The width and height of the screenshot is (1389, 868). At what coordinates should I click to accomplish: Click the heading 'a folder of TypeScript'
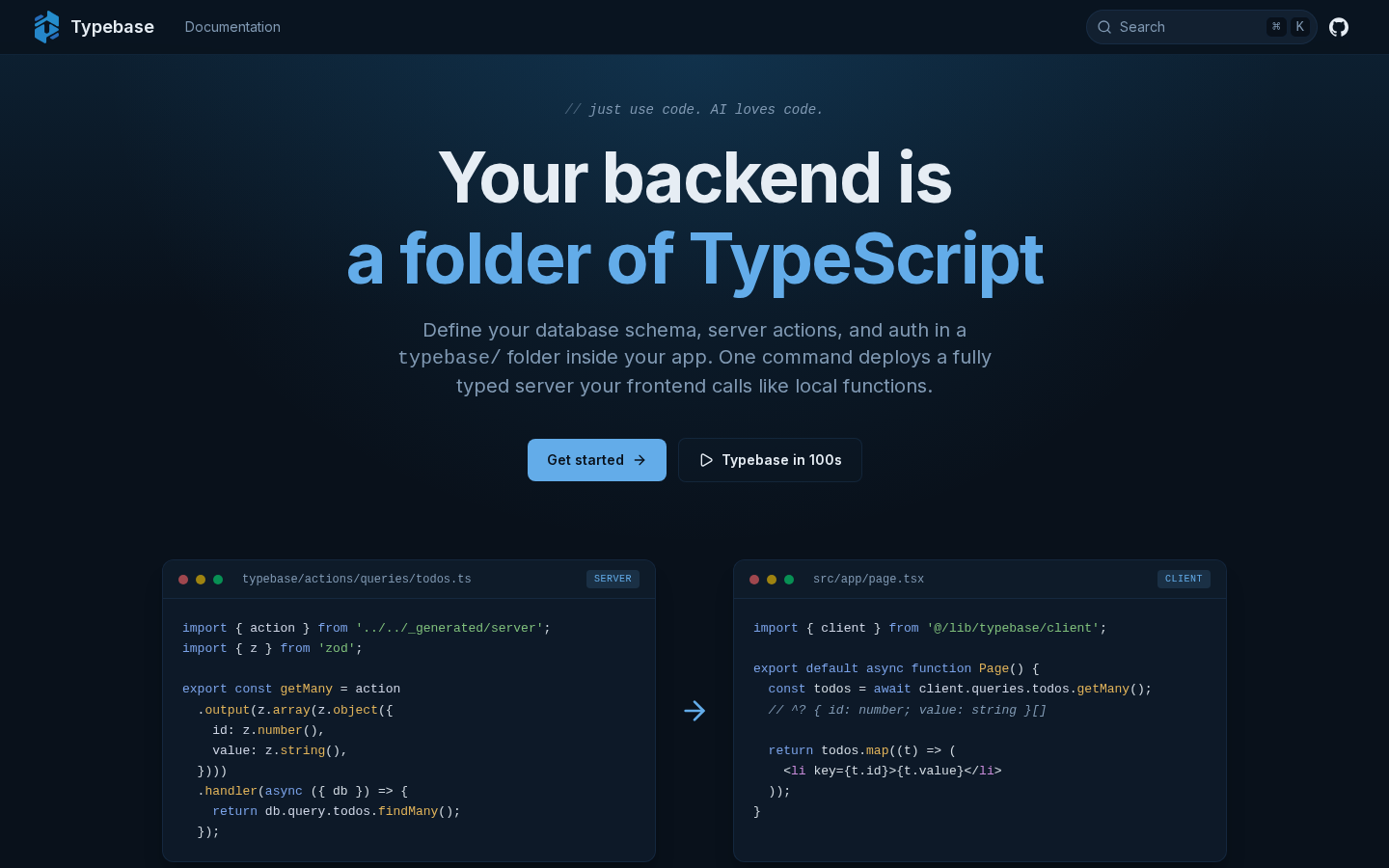click(694, 259)
